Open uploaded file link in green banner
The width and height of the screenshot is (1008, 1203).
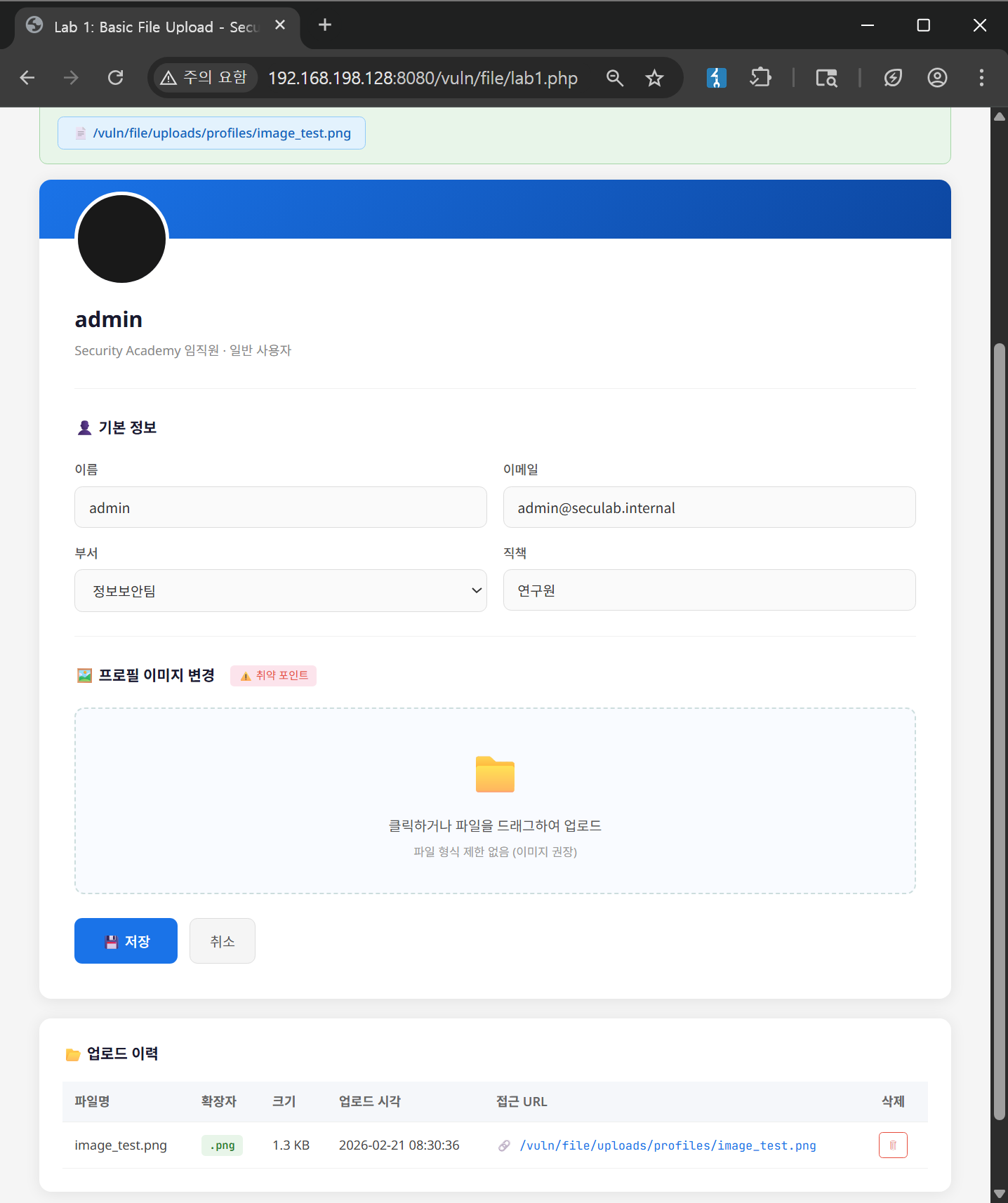coord(221,133)
